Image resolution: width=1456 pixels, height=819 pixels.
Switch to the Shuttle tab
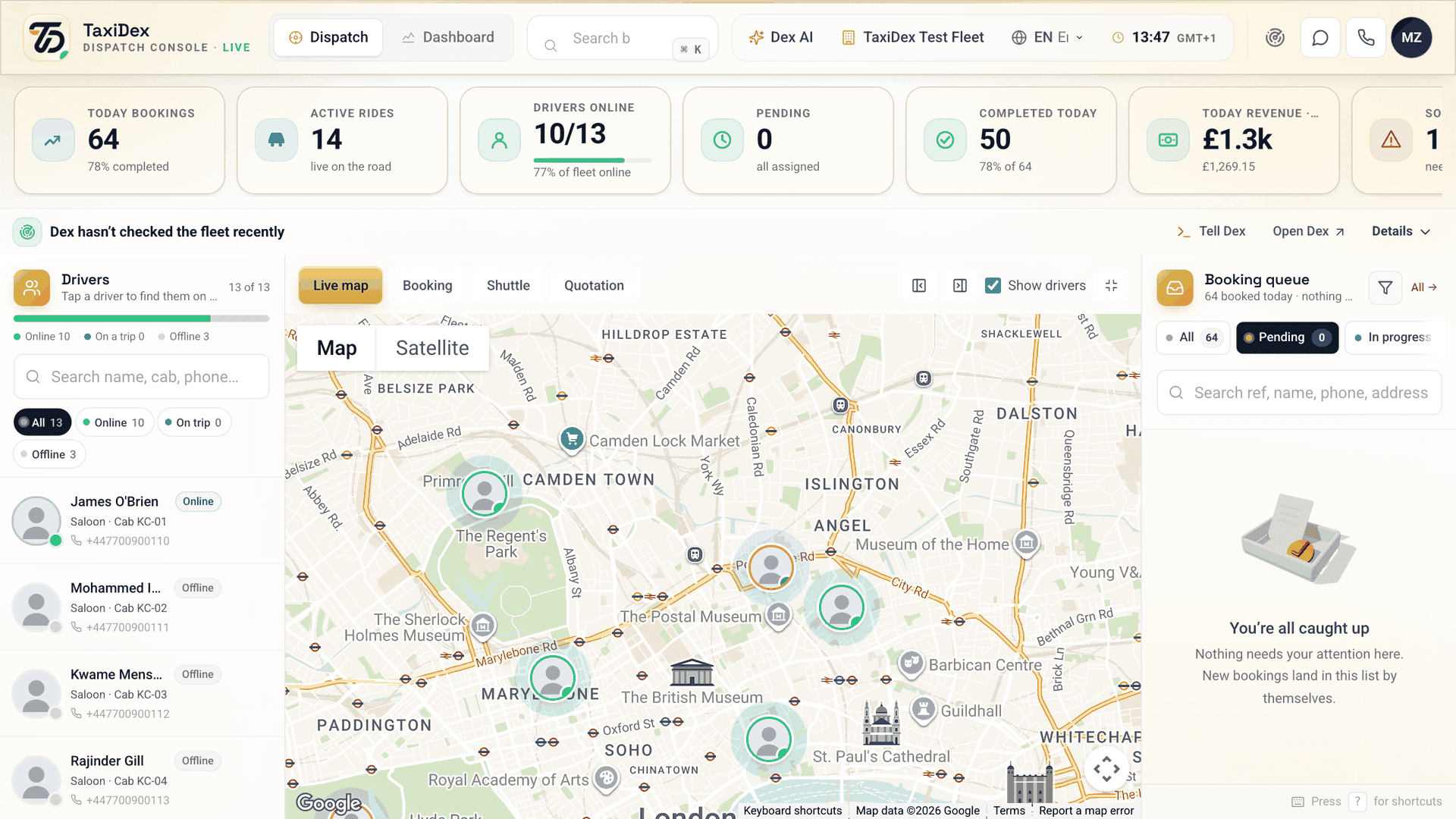[x=508, y=286]
